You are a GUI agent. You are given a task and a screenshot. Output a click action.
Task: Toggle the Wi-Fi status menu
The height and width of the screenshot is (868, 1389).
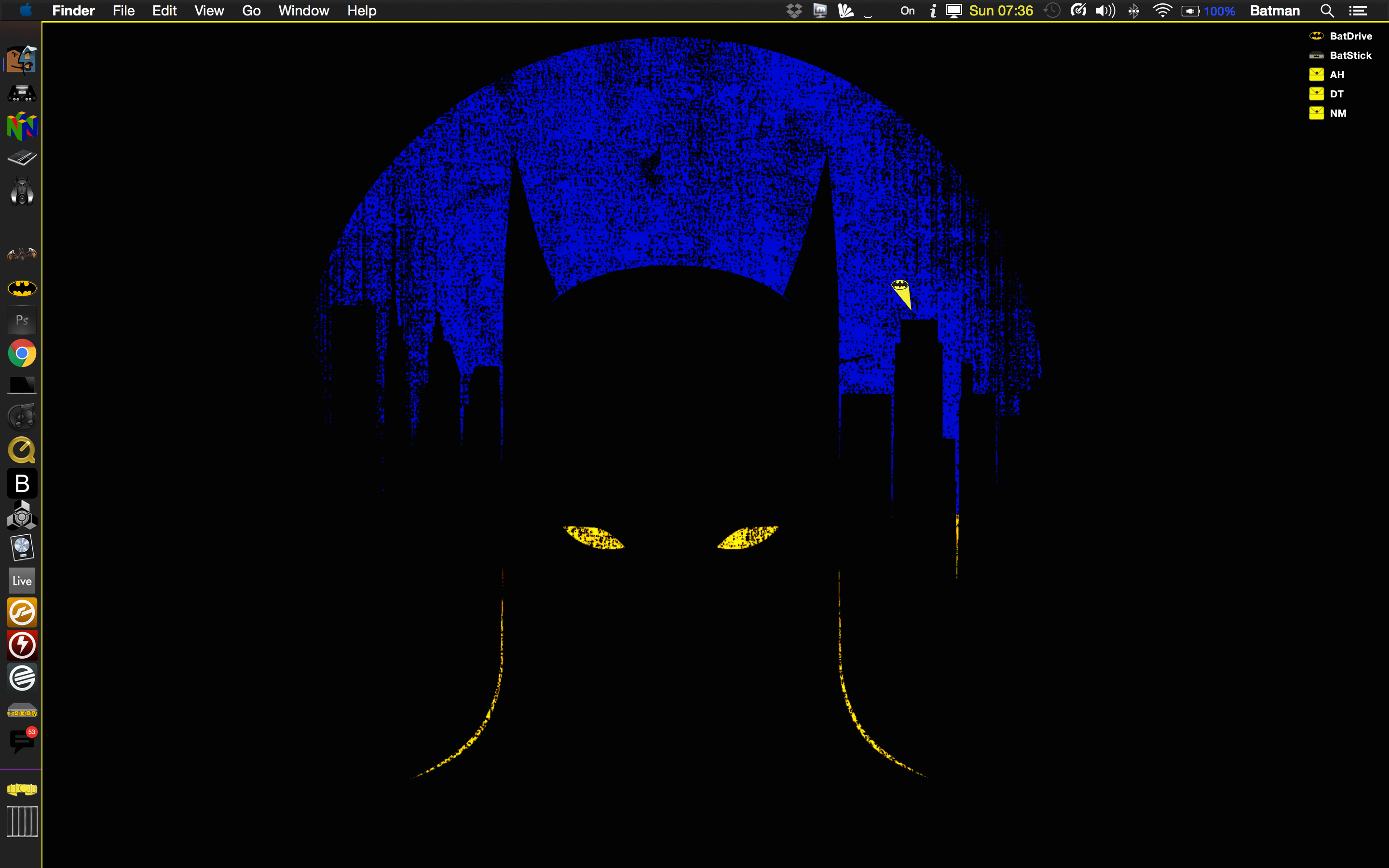(x=1162, y=11)
